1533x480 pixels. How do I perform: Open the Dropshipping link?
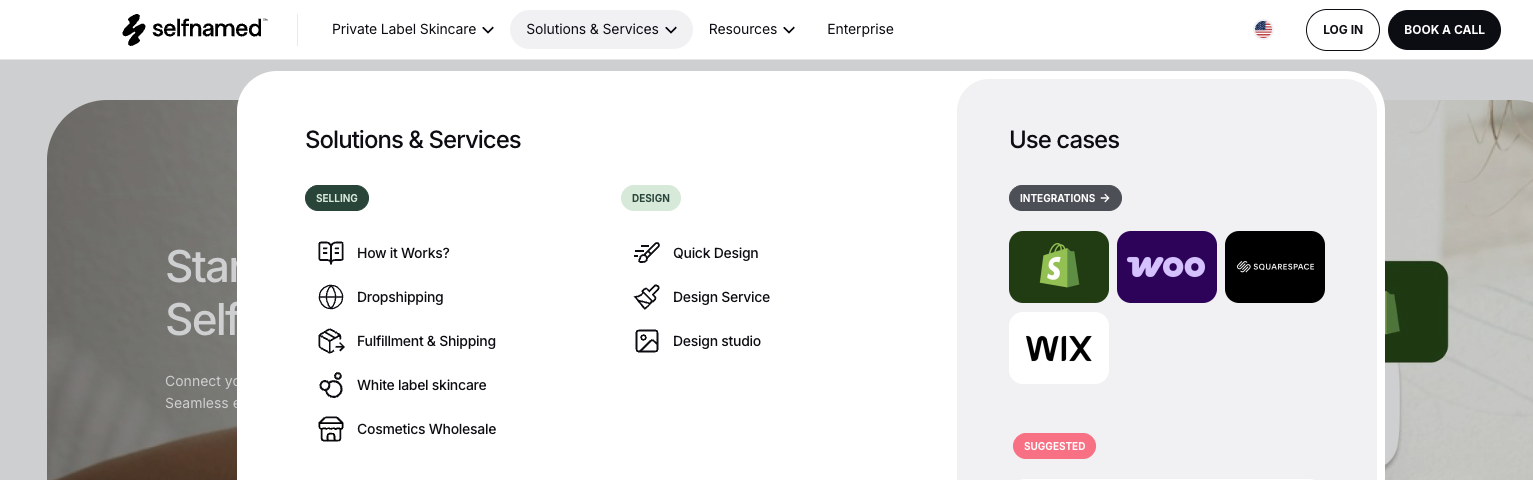400,297
